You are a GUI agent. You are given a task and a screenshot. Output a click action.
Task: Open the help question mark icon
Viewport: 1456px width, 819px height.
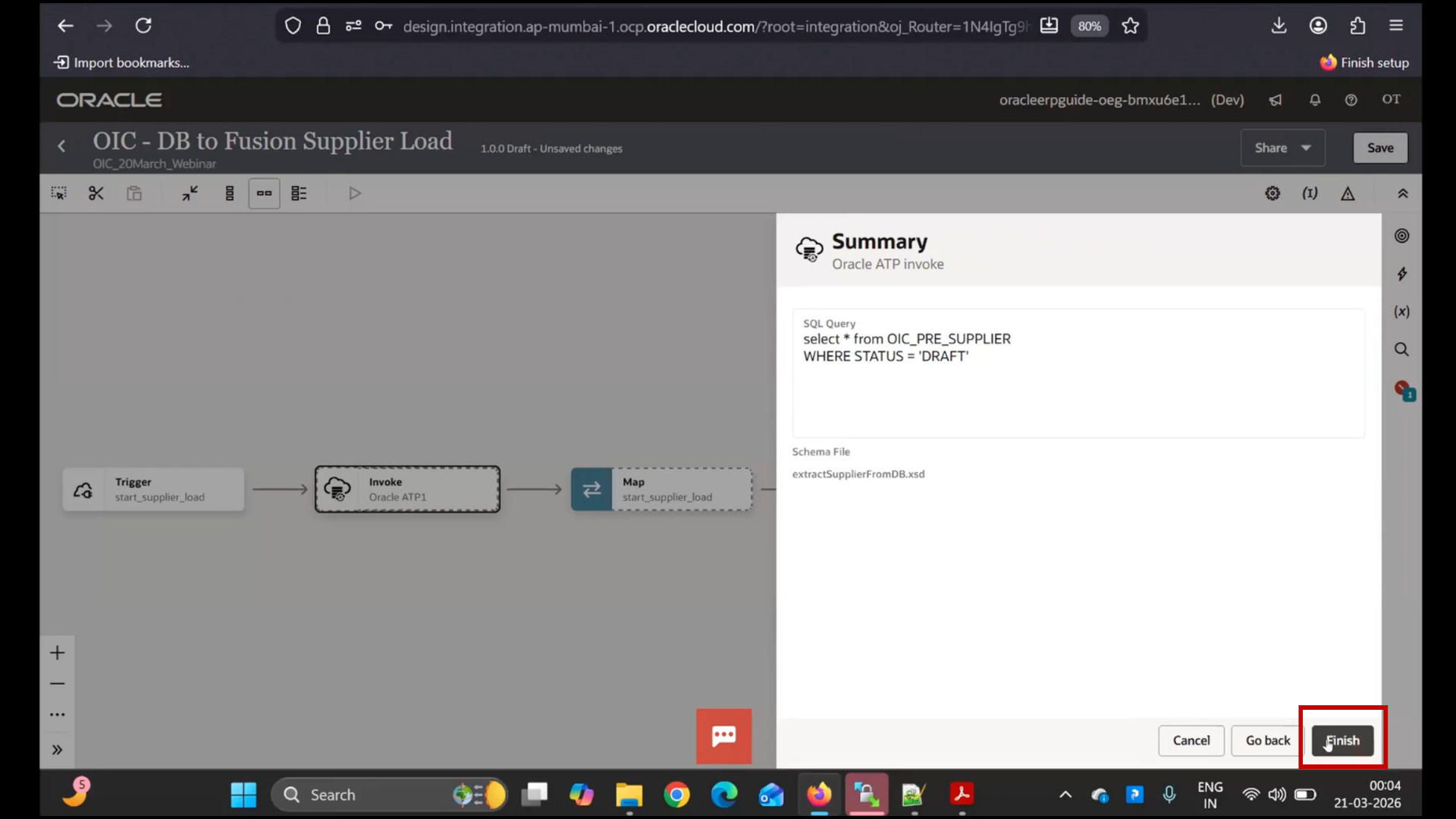point(1351,100)
